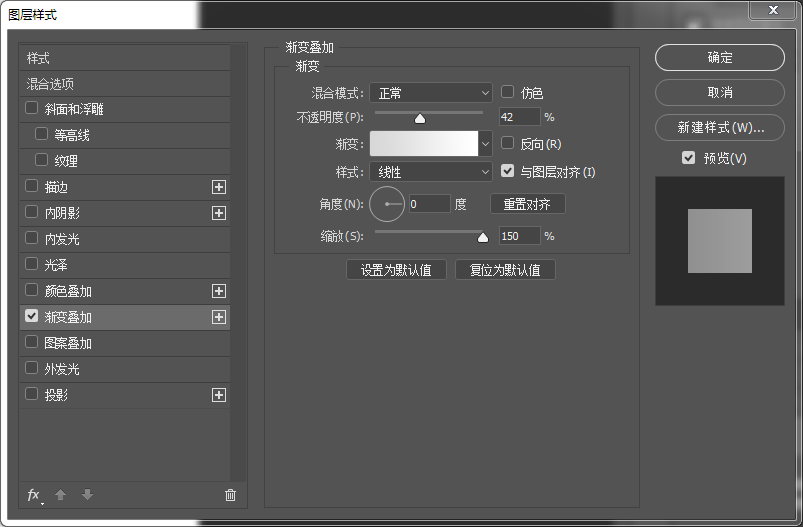
Task: Check the 反向(R) reverse option
Action: [x=507, y=143]
